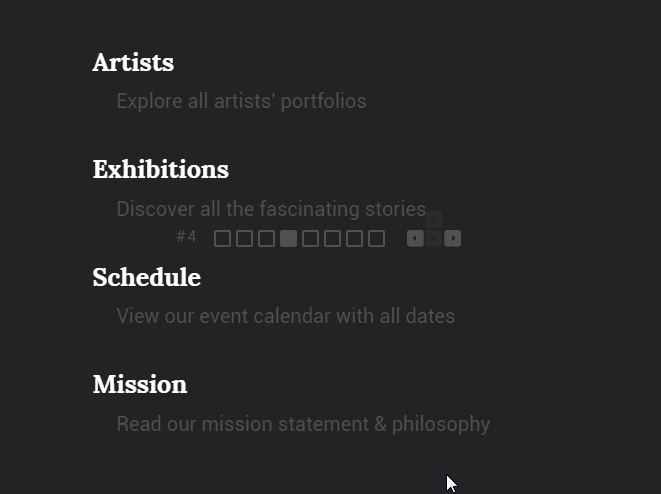661x494 pixels.
Task: Click 'Discover all the fascinating stories' text
Action: tap(271, 209)
